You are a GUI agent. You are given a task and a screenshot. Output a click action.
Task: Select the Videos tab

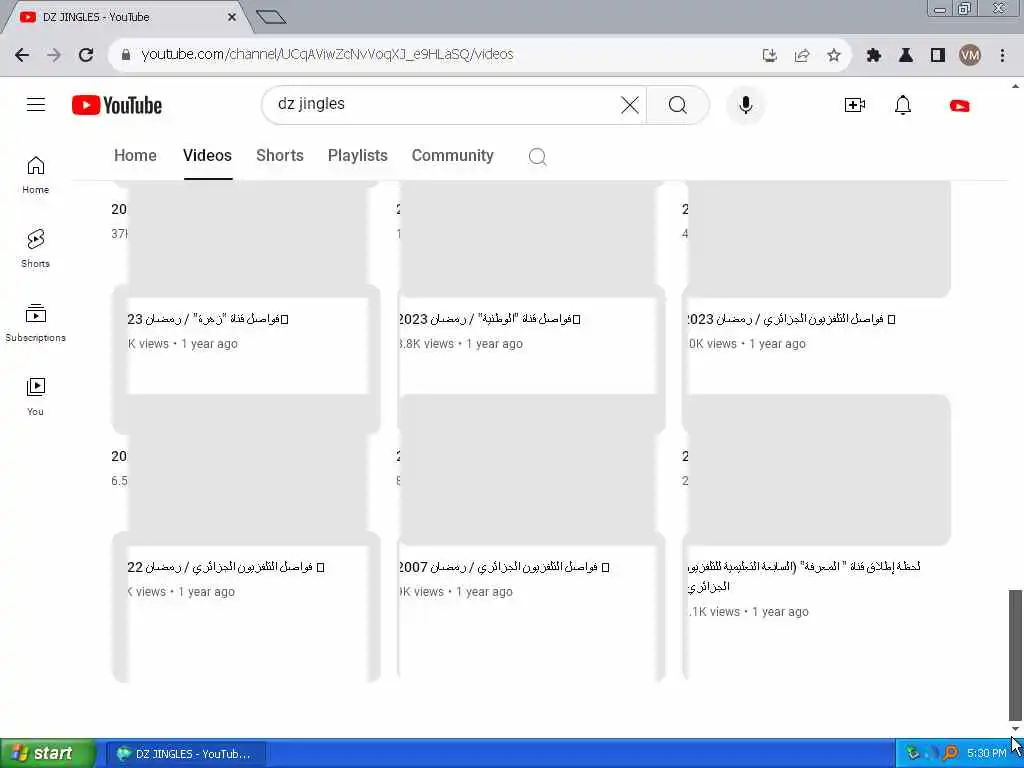[x=207, y=155]
